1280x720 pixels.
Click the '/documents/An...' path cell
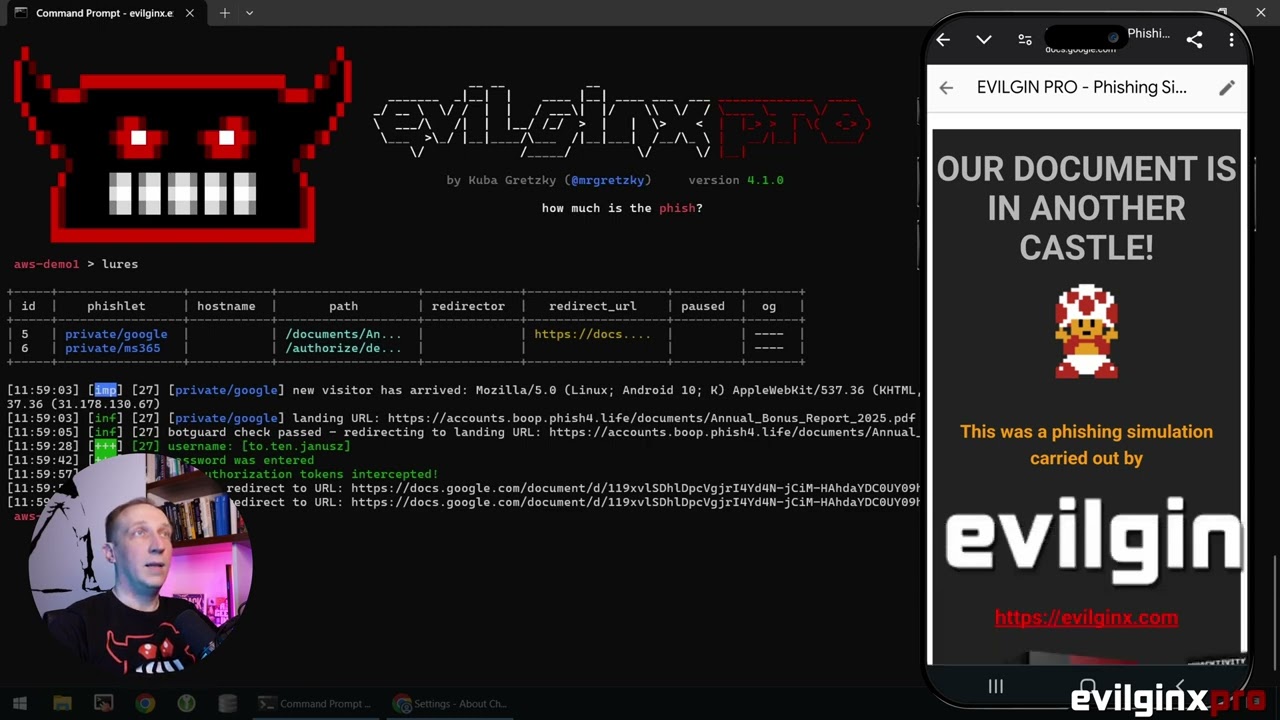[343, 334]
